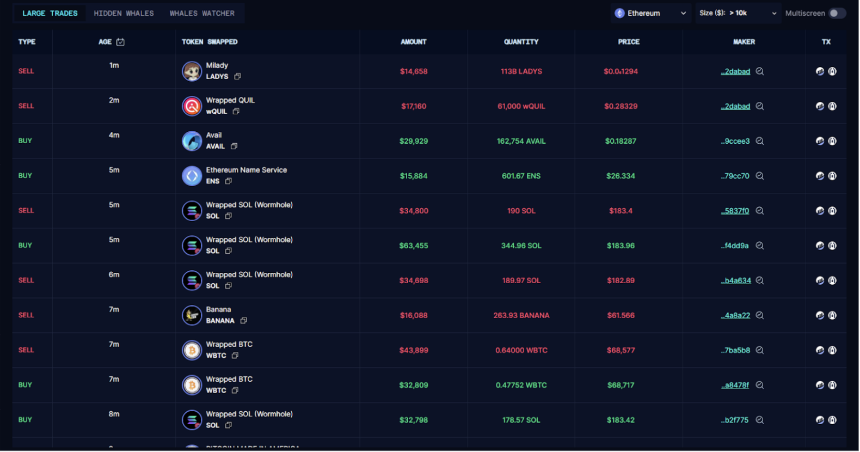Click the 162,754 AVAIL quantity
Screen dimensions: 860x452
click(521, 141)
